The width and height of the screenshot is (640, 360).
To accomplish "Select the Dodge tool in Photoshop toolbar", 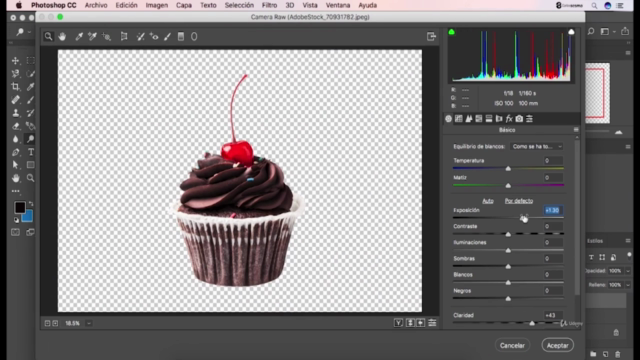I will tap(31, 139).
